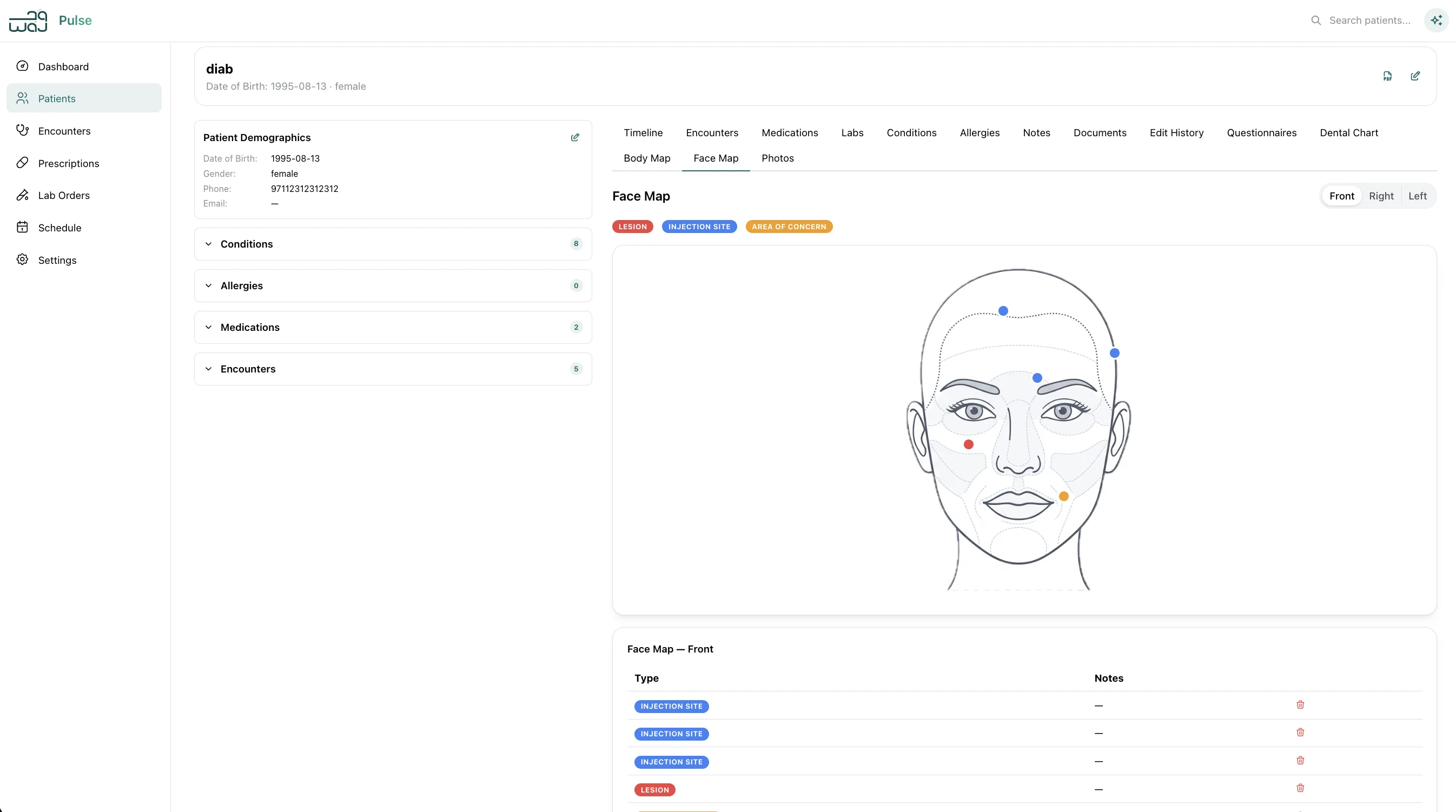
Task: Open the AI assistant sparkles button
Action: (1436, 21)
